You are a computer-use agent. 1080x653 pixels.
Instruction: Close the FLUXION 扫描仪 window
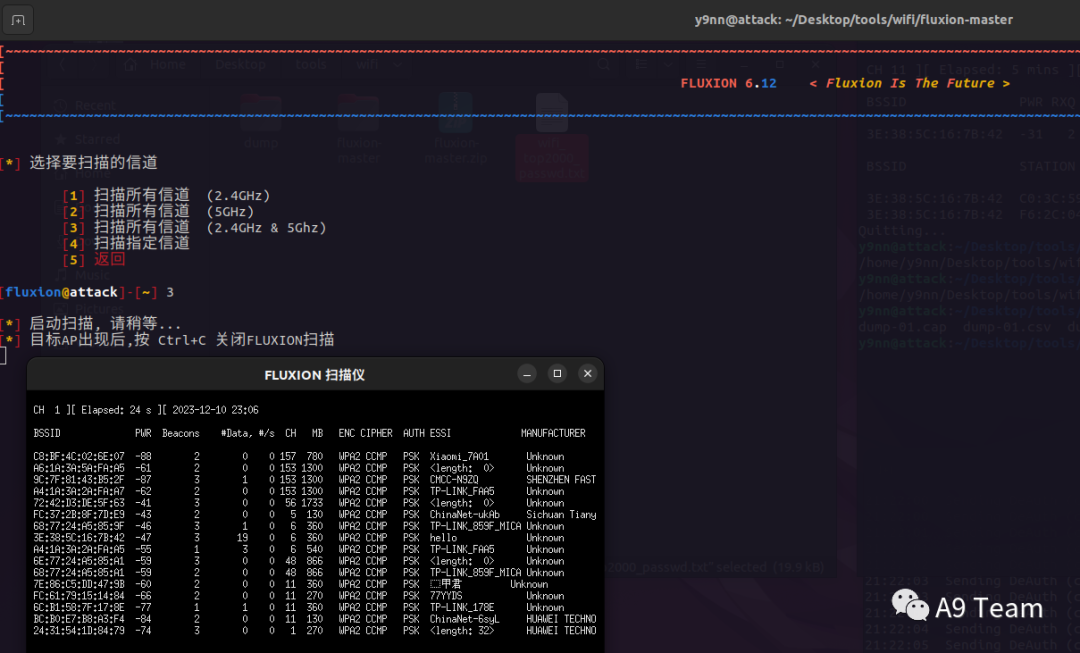click(x=588, y=373)
